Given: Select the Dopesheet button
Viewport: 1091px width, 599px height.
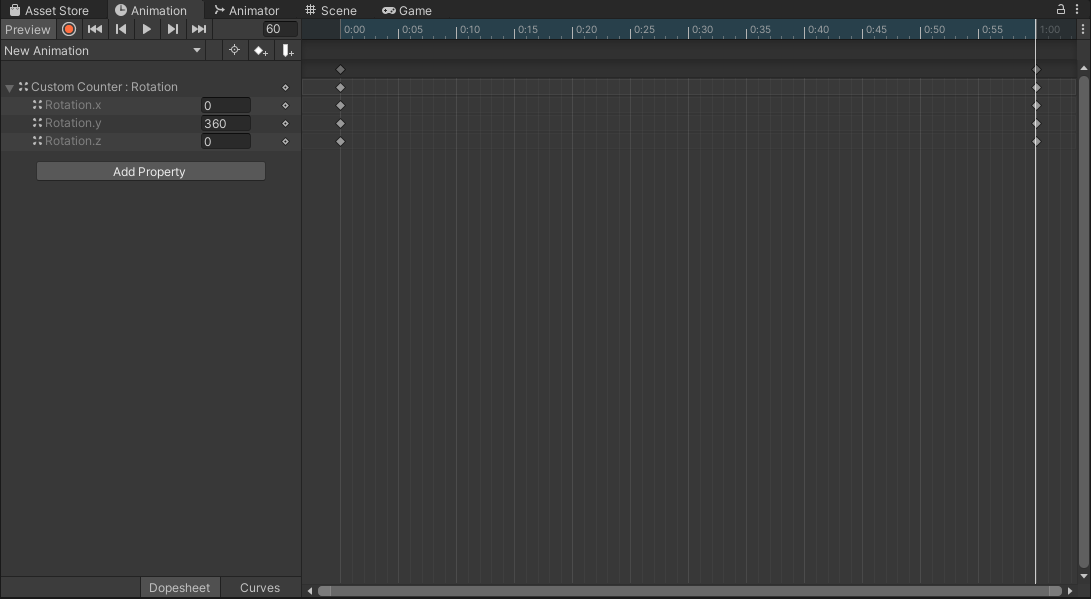Looking at the screenshot, I should (x=180, y=587).
